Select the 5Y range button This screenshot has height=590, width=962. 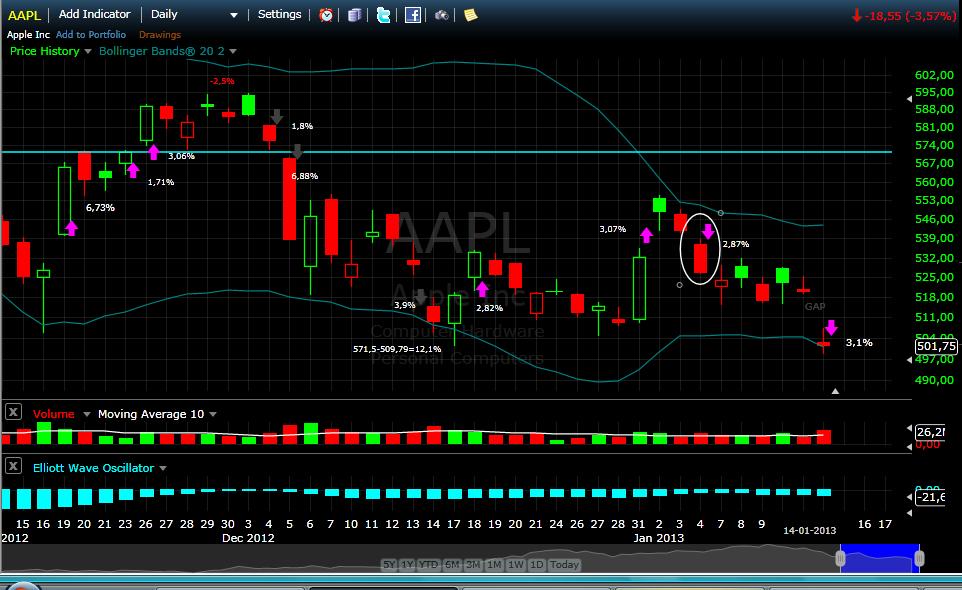389,565
